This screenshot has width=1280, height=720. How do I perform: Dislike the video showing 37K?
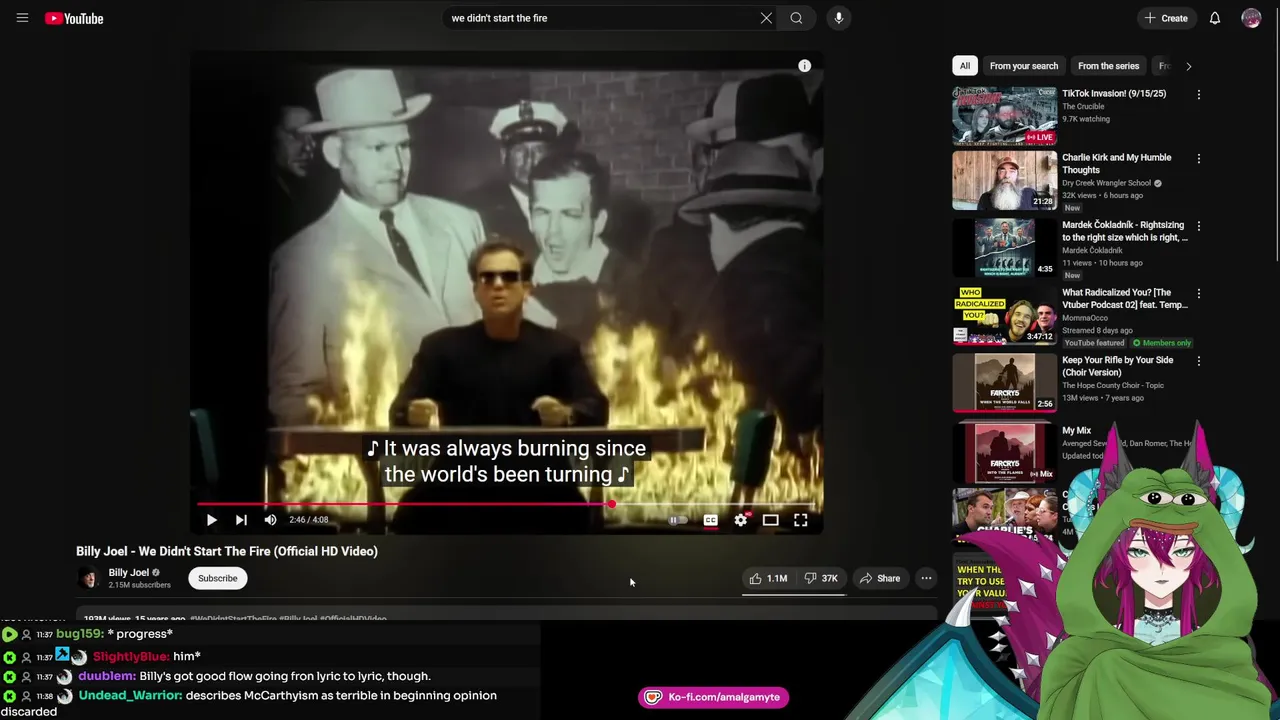coord(821,578)
